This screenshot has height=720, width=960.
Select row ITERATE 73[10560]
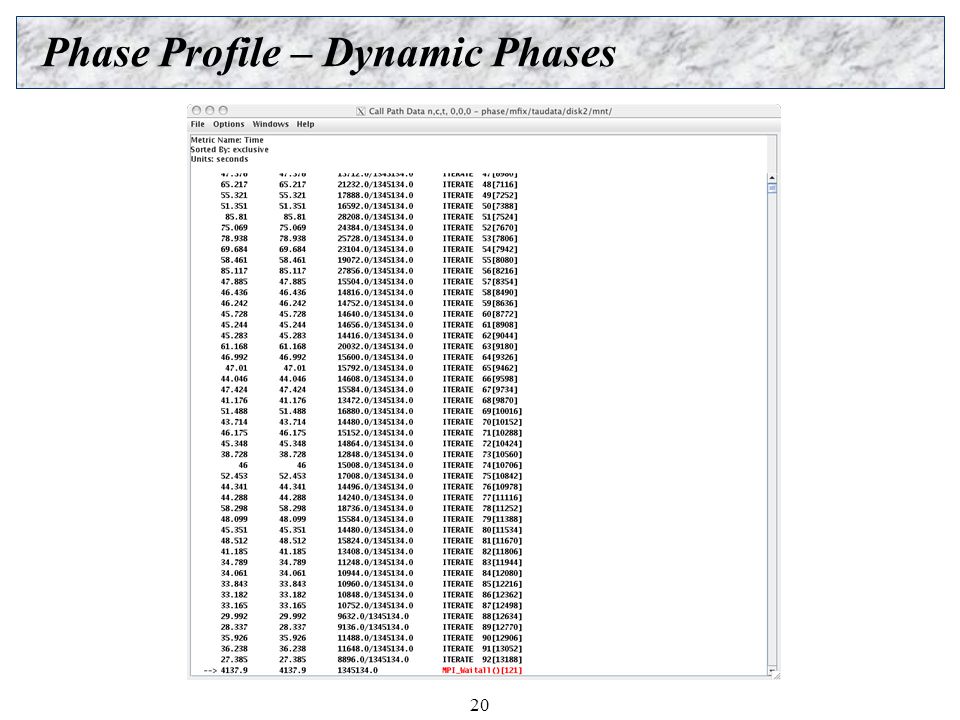[x=371, y=454]
